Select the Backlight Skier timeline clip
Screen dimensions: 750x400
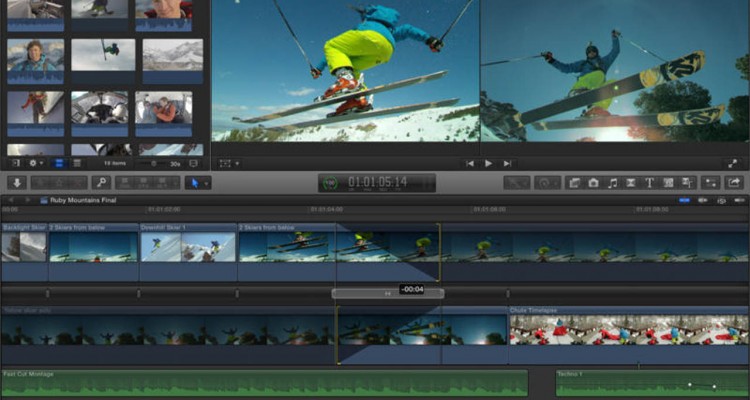24,252
